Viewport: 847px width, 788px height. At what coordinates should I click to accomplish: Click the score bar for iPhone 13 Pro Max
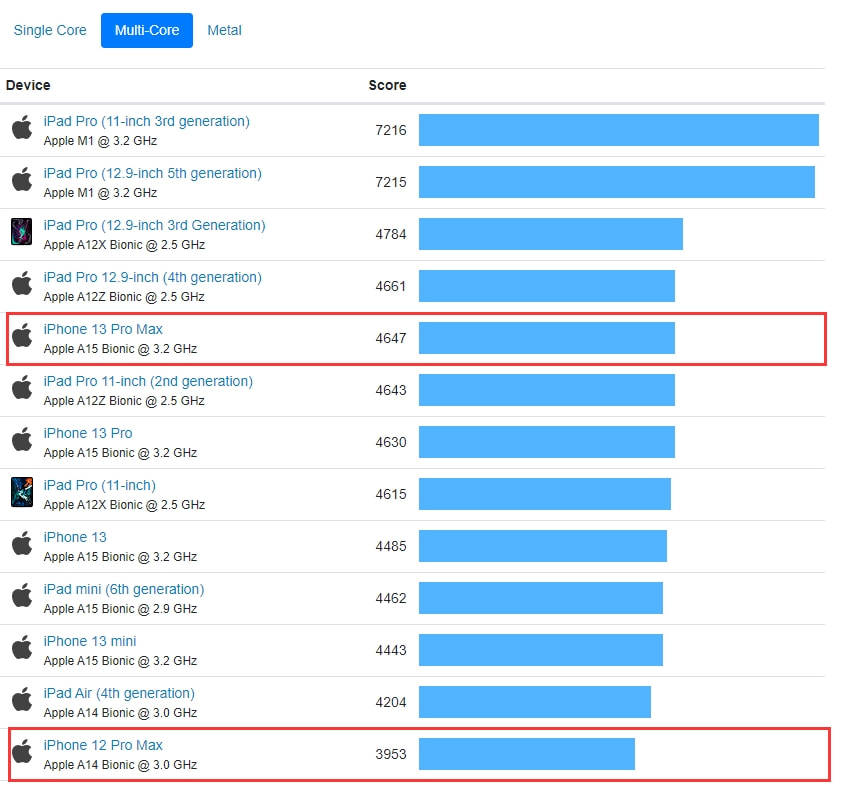(x=547, y=338)
